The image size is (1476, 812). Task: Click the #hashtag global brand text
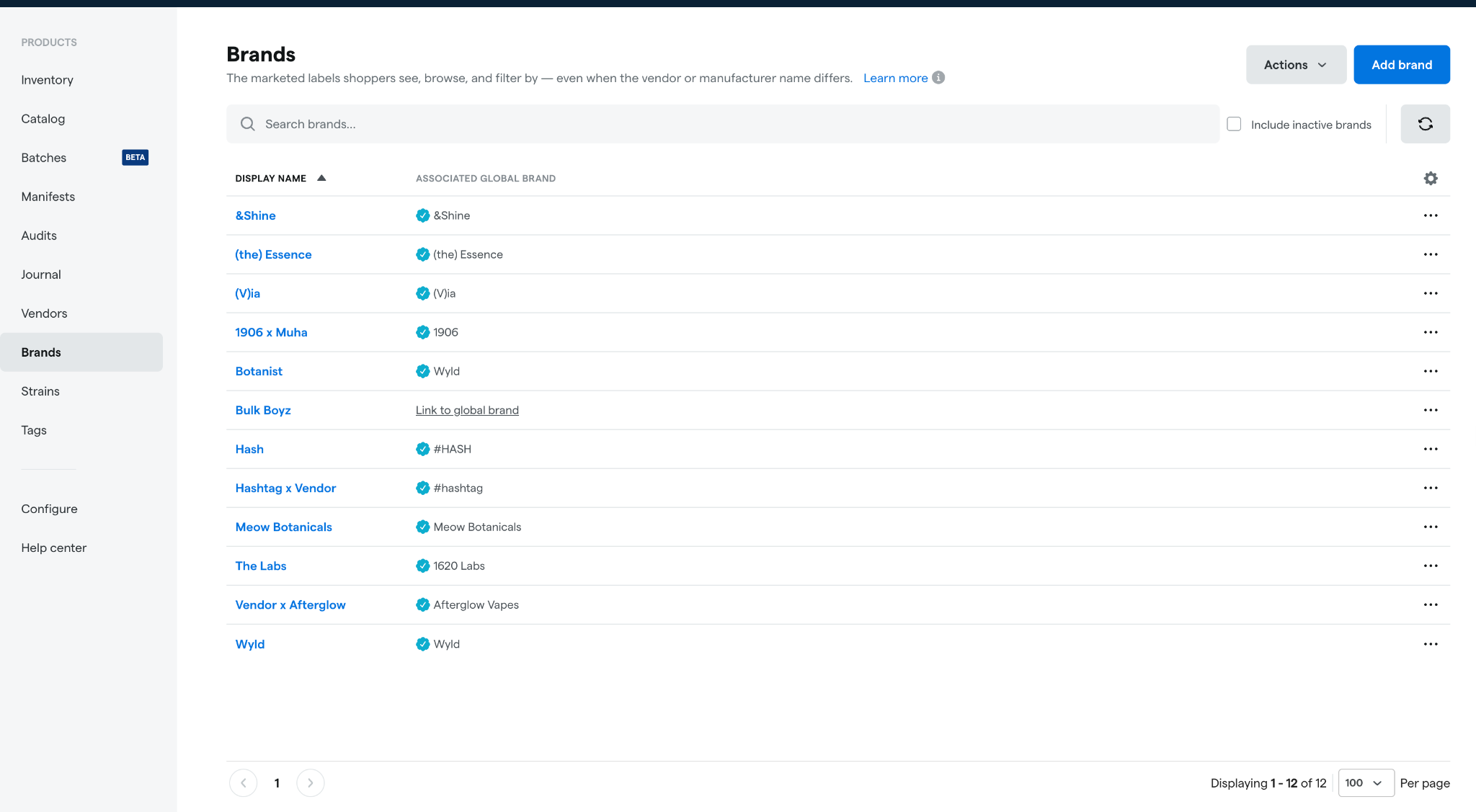[458, 488]
